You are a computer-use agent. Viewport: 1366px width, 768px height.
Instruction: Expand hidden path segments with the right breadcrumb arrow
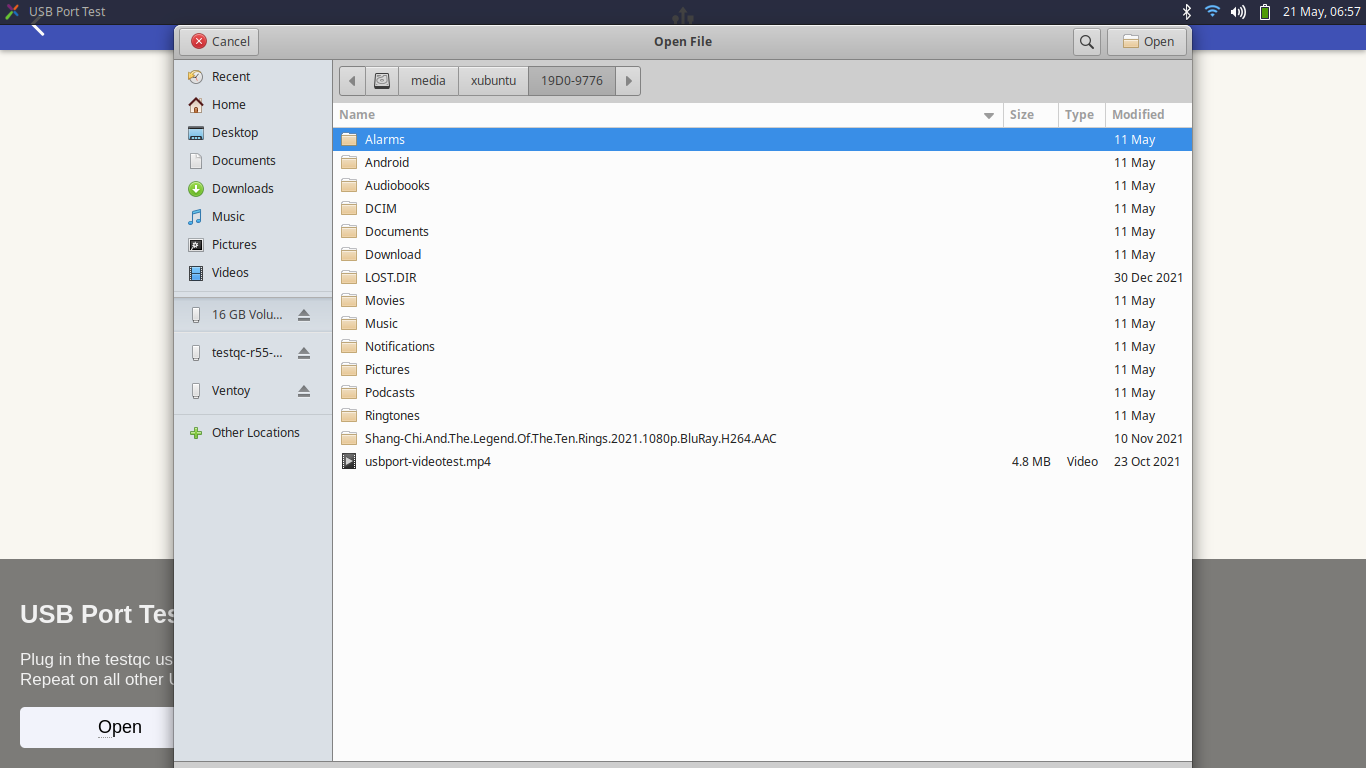(x=628, y=80)
